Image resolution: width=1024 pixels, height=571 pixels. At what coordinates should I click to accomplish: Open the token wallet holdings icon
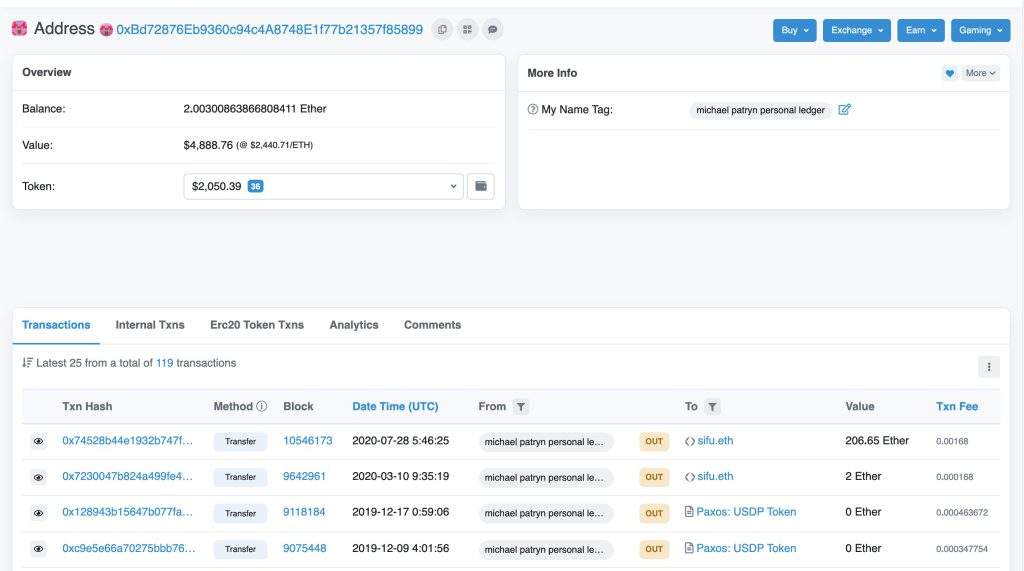pos(481,186)
